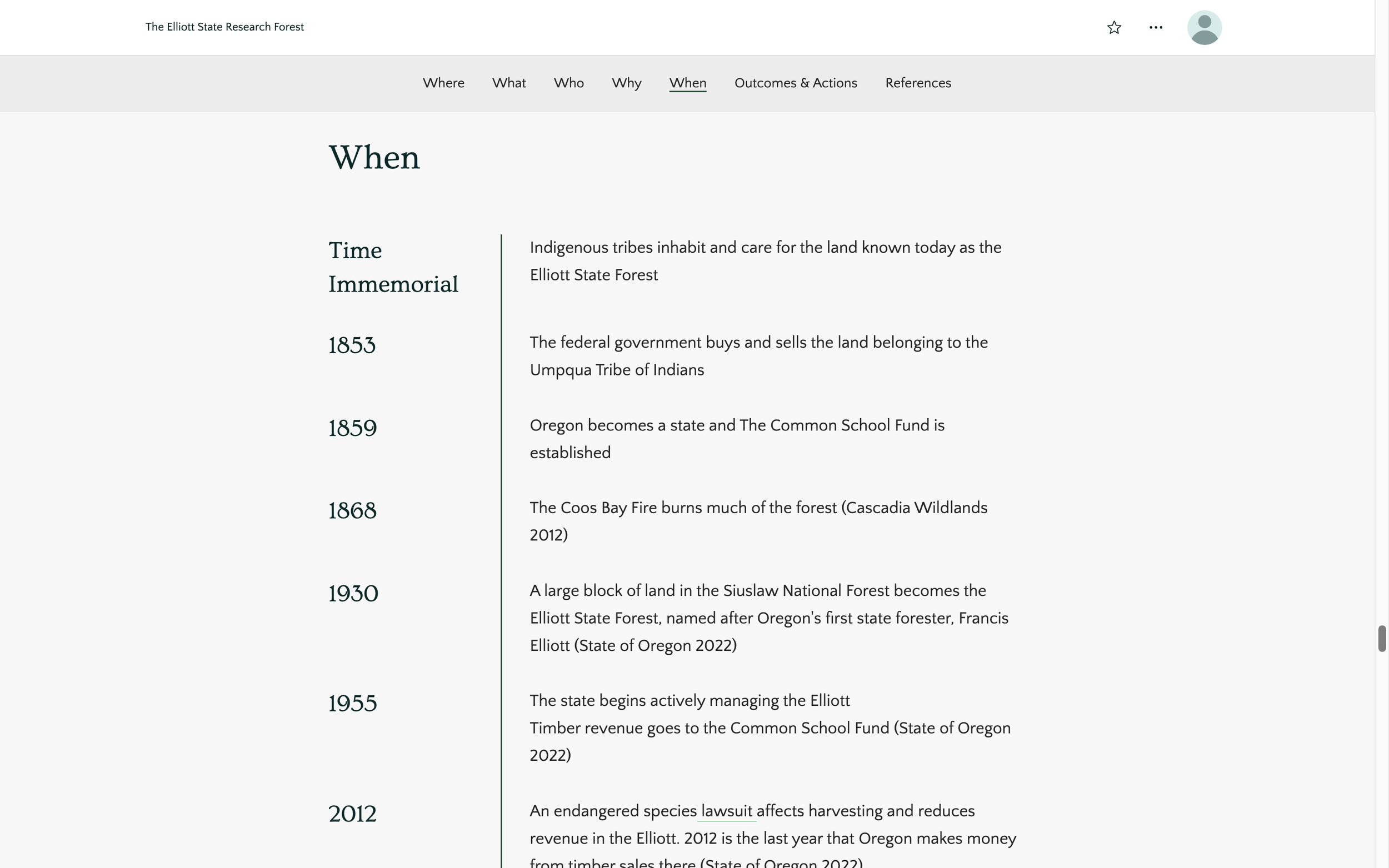Screen dimensions: 1389x868
Task: Jump to the Who section
Action: point(568,83)
